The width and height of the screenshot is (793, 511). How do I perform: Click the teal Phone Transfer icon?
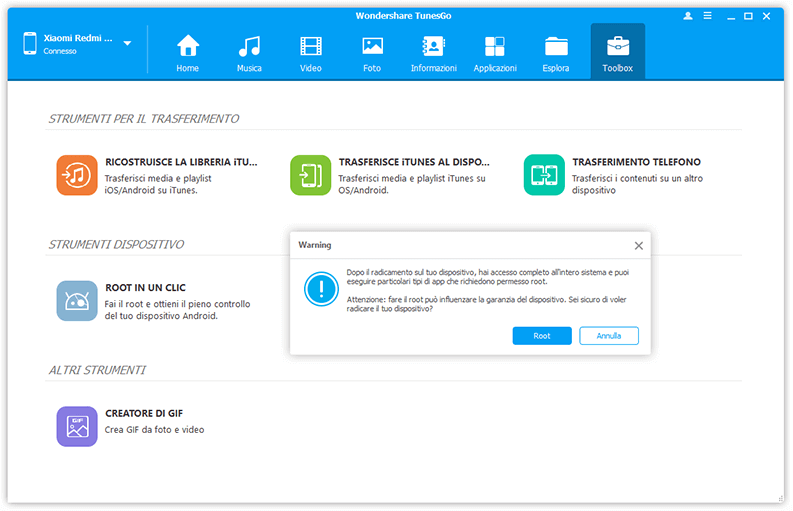coord(544,175)
